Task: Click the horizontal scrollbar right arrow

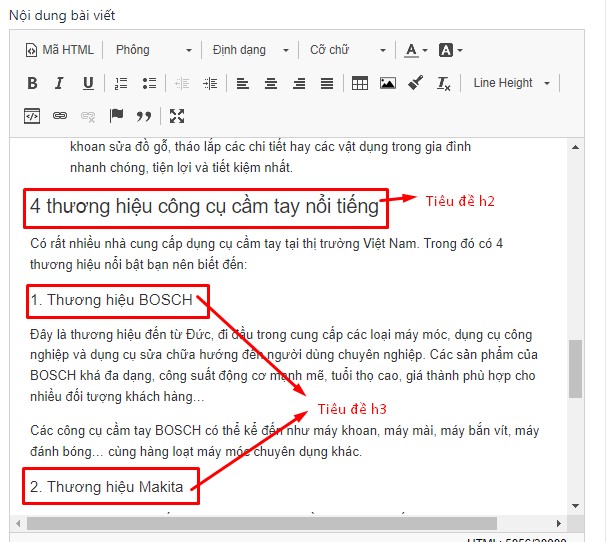Action: [x=558, y=523]
